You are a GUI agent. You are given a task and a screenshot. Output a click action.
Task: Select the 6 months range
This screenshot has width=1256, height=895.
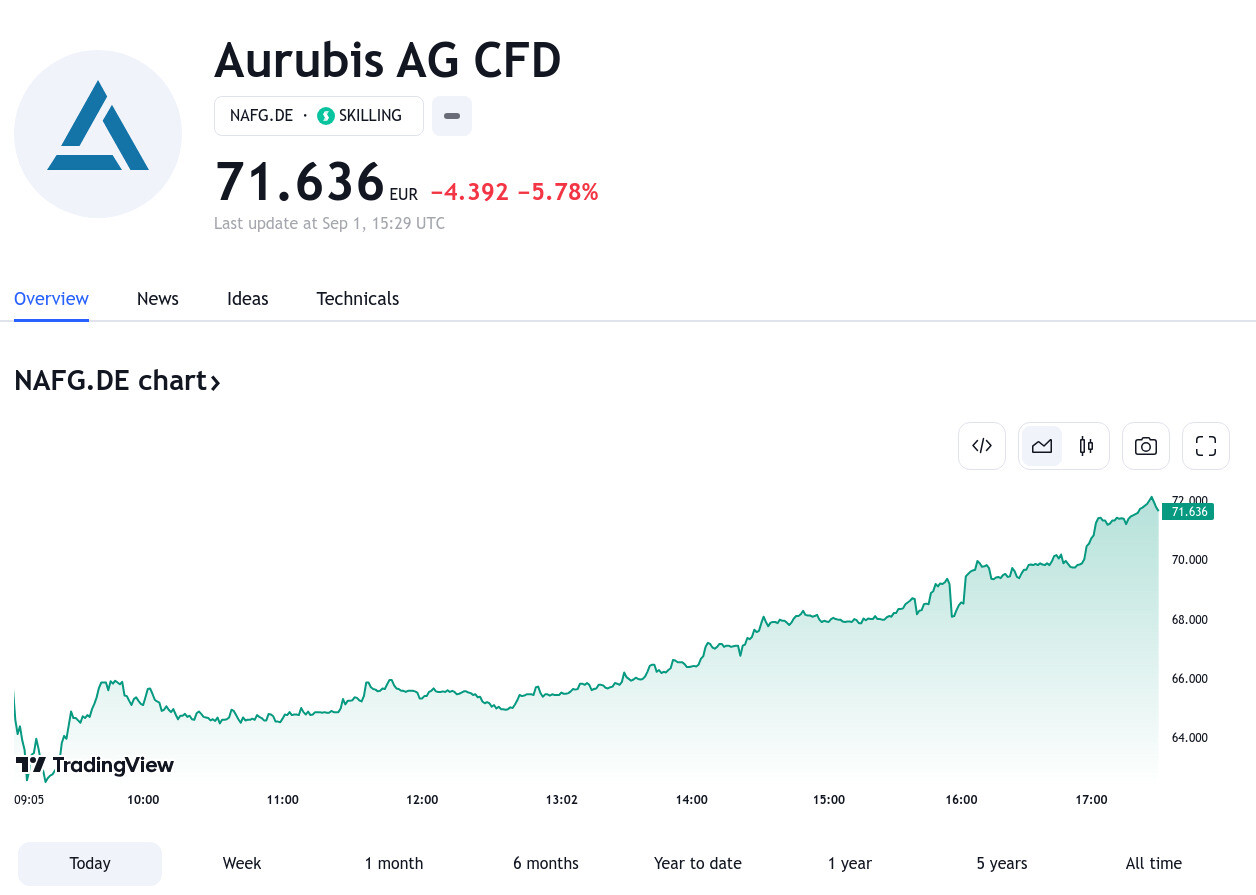(546, 864)
